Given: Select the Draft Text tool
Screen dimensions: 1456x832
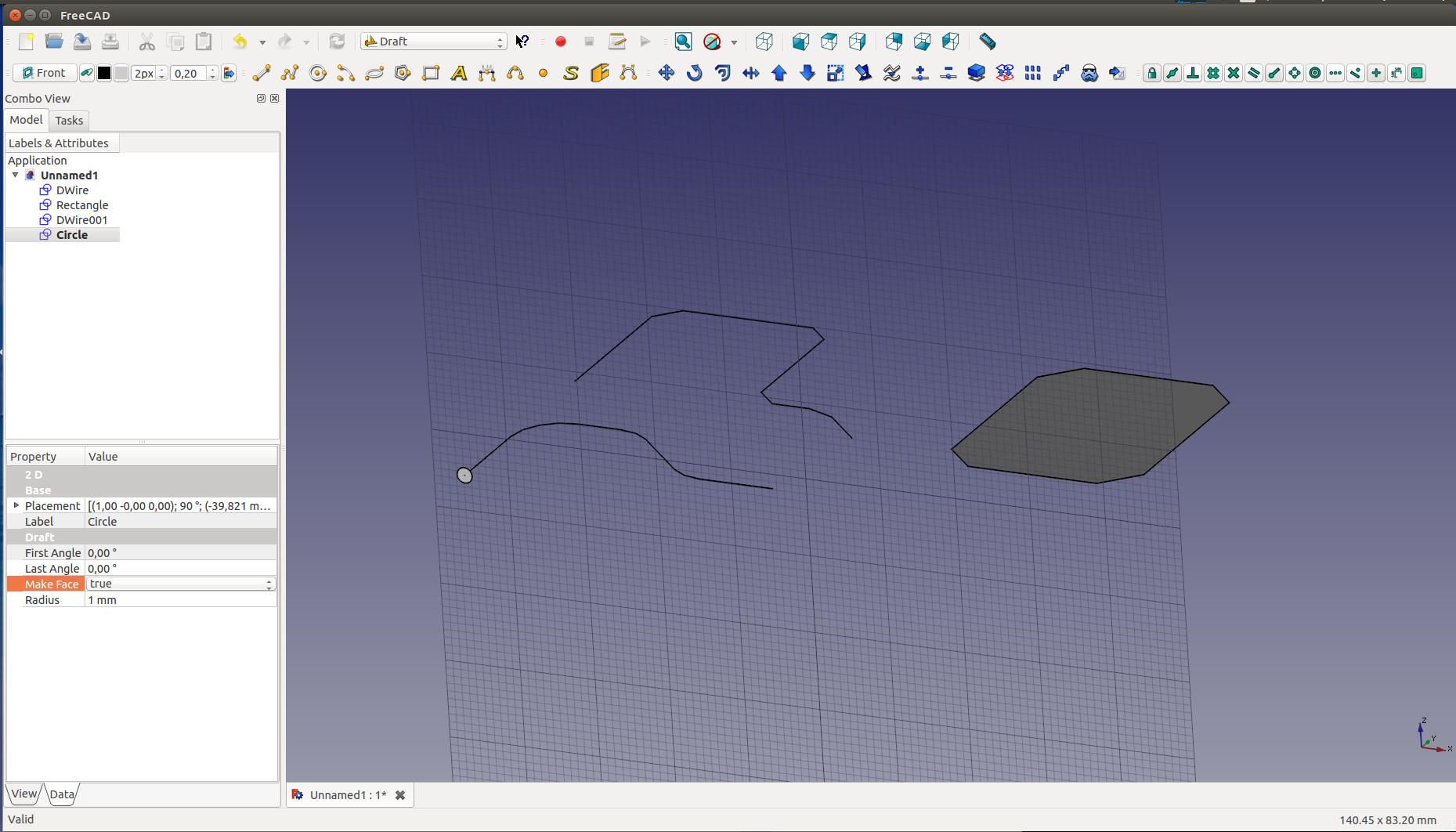Looking at the screenshot, I should [459, 73].
